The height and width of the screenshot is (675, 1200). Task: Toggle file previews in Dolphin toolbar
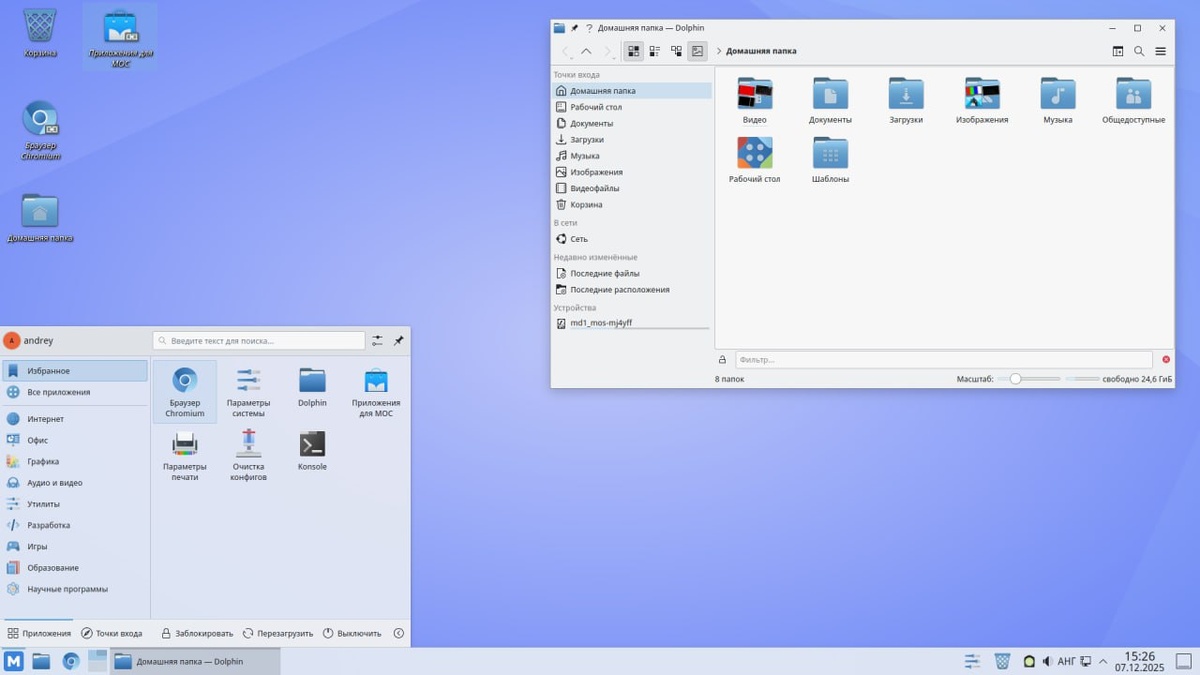point(697,51)
